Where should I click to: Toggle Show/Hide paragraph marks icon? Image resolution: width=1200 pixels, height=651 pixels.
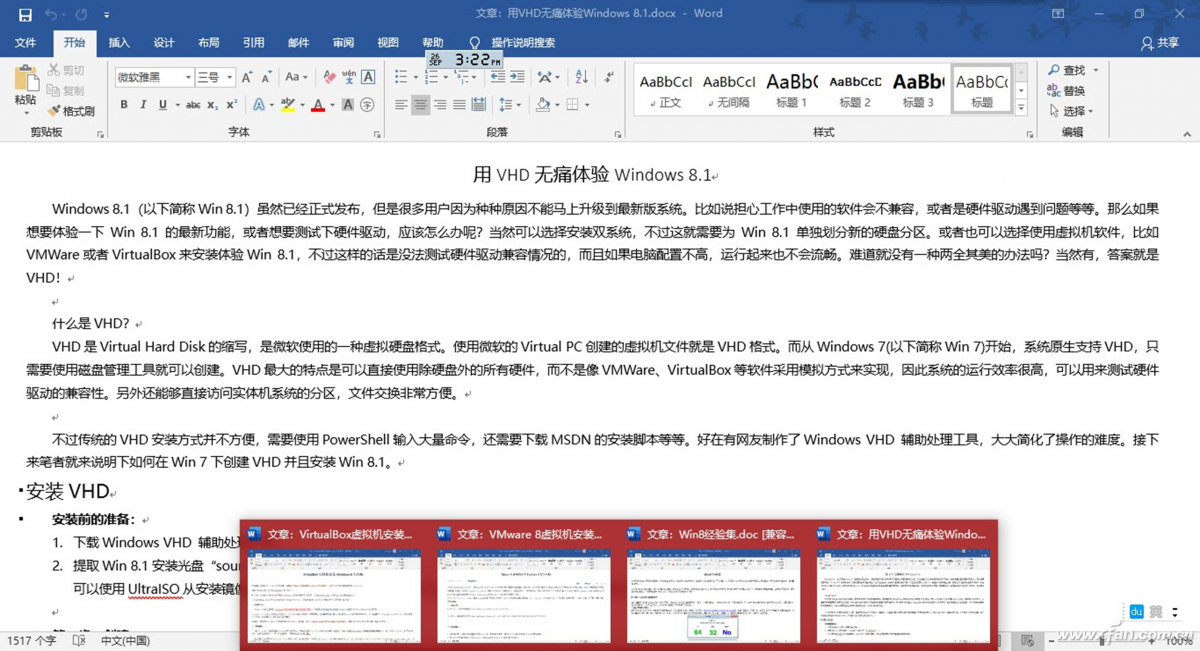(x=609, y=77)
